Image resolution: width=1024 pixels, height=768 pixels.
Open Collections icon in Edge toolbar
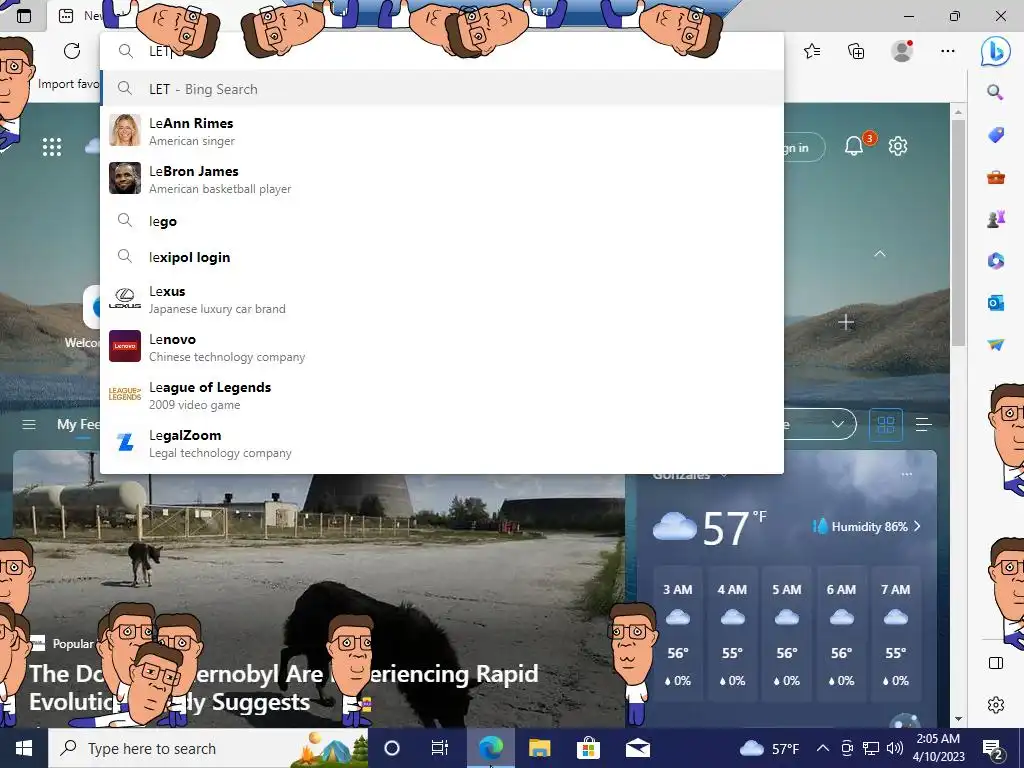coord(856,51)
